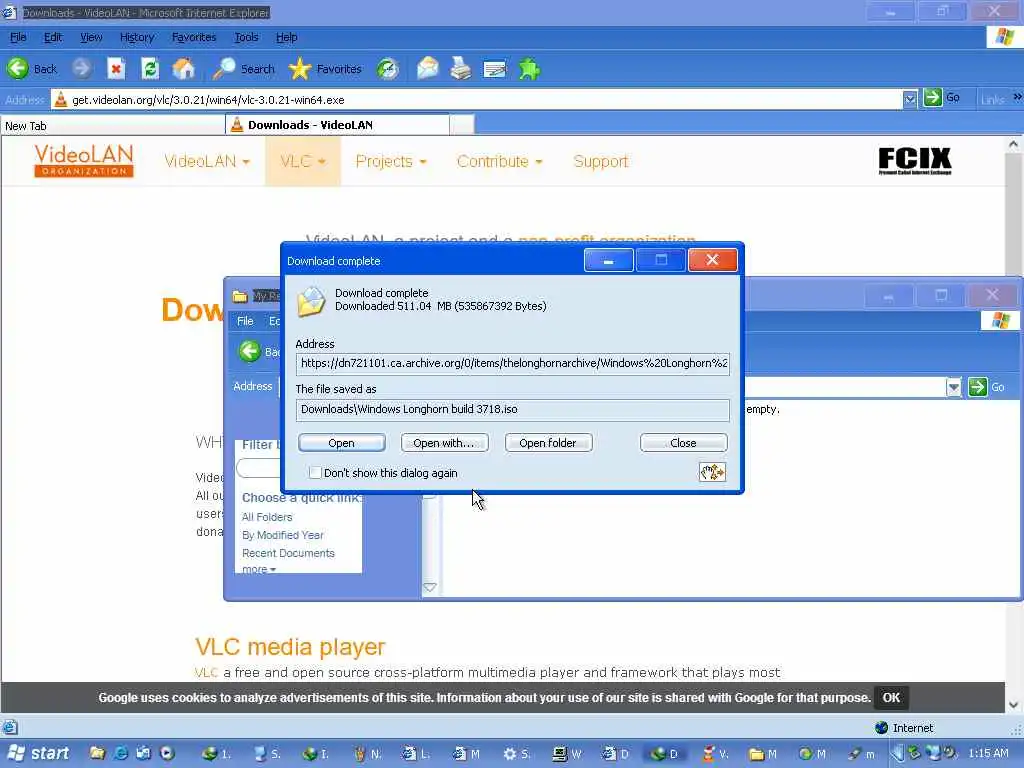Viewport: 1024px width, 768px height.
Task: Click the IE page icon in the status bar
Action: click(10, 727)
